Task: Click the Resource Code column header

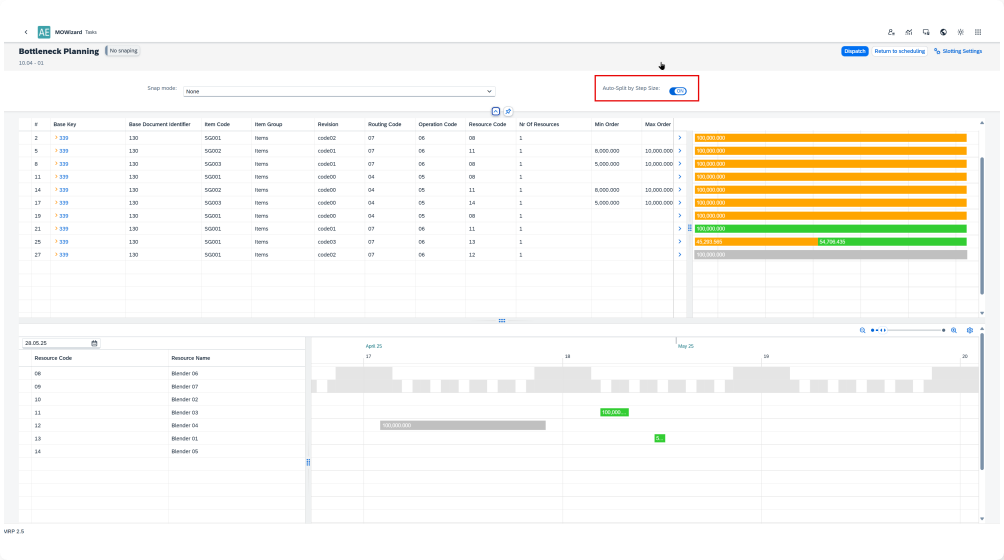Action: [484, 124]
